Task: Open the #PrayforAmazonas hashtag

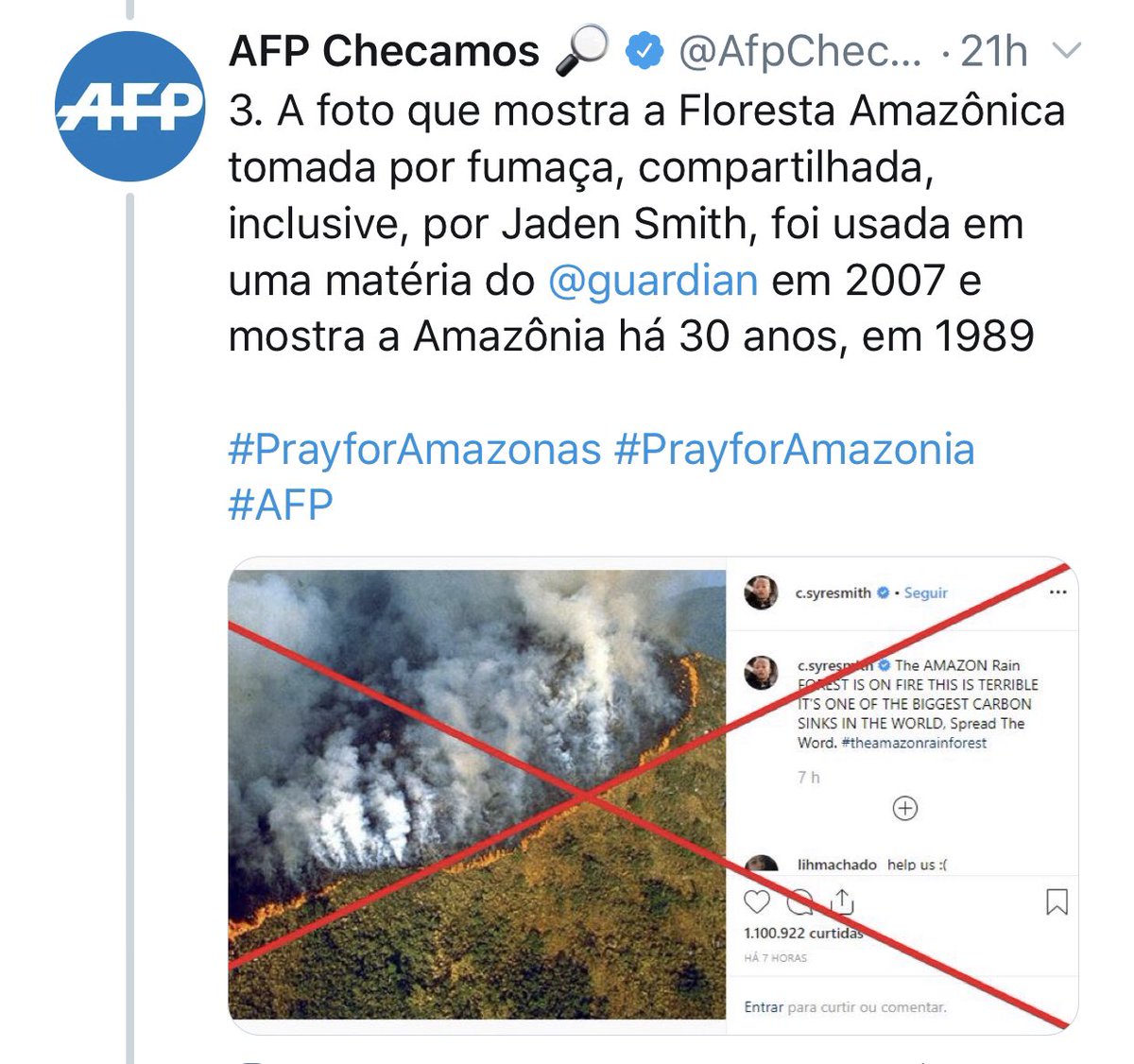Action: [415, 450]
